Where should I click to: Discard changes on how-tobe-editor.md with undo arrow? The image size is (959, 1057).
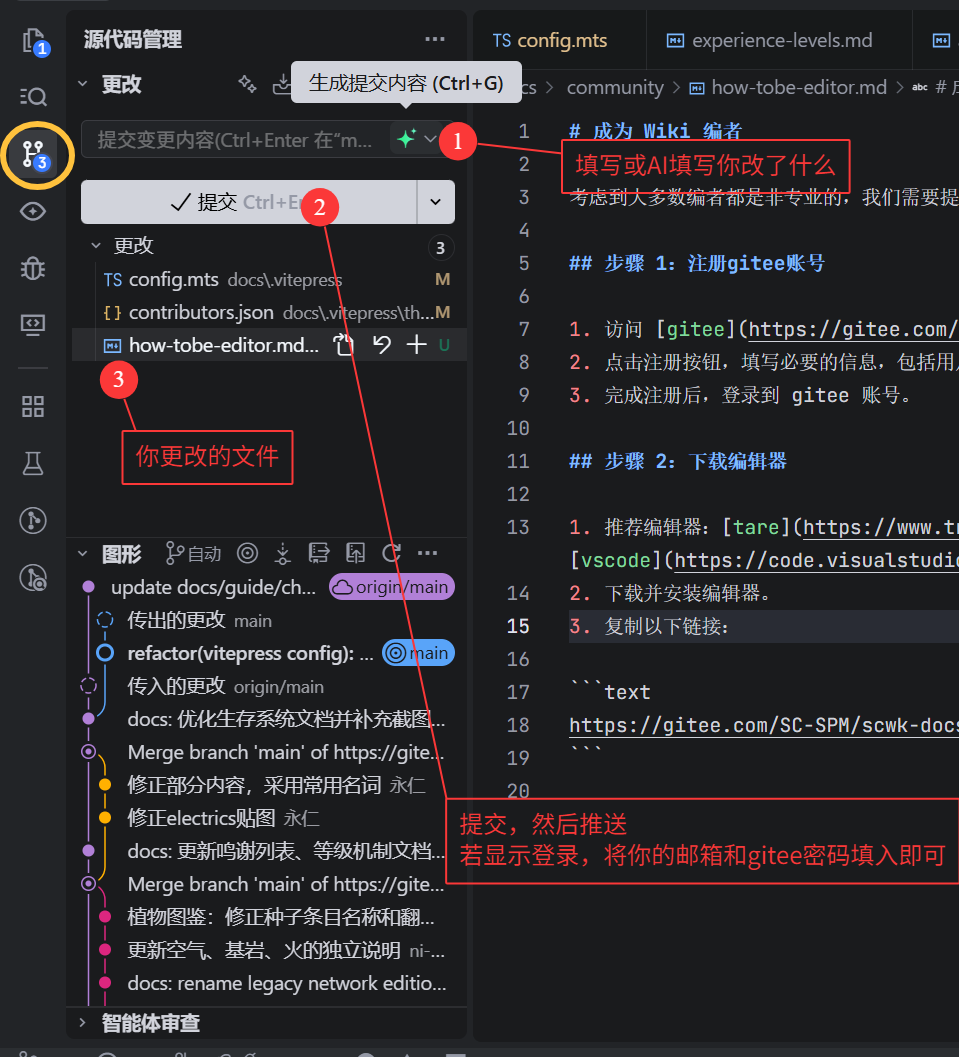point(381,345)
